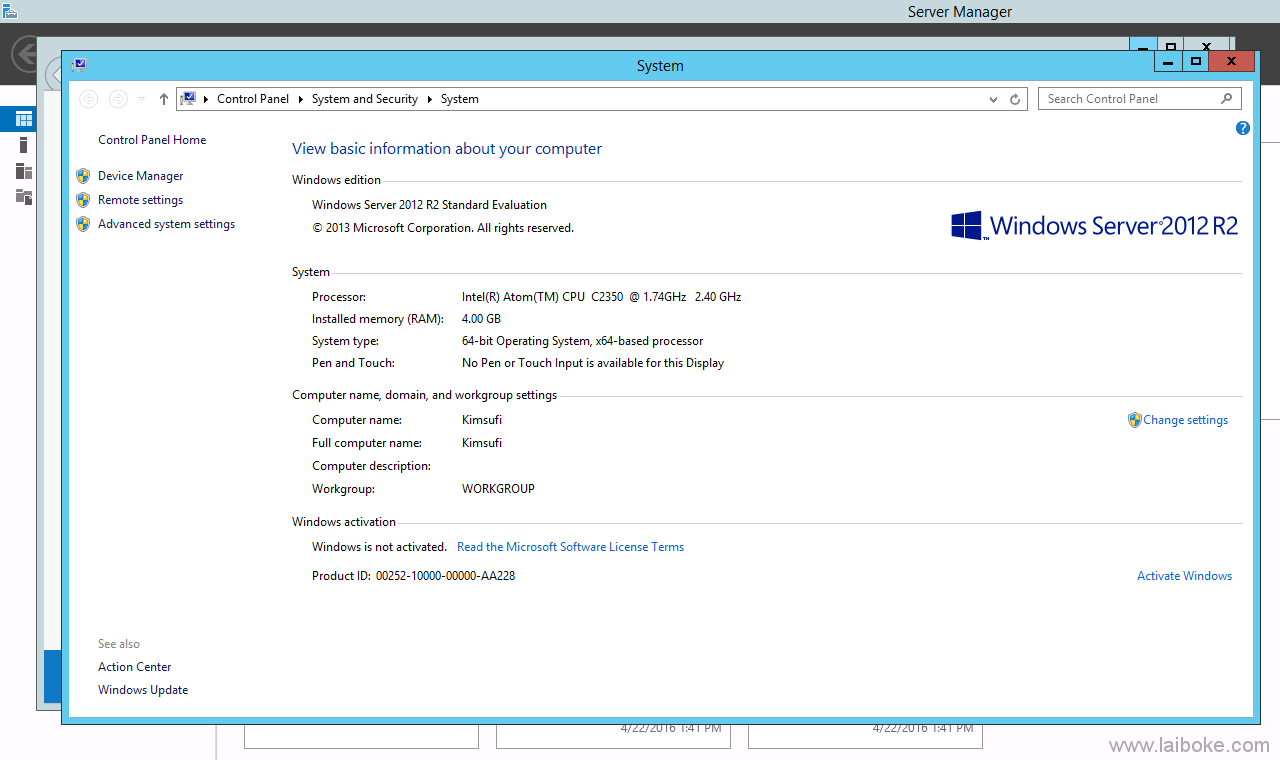Go forward in the Control Panel window
The image size is (1280, 760).
(118, 99)
